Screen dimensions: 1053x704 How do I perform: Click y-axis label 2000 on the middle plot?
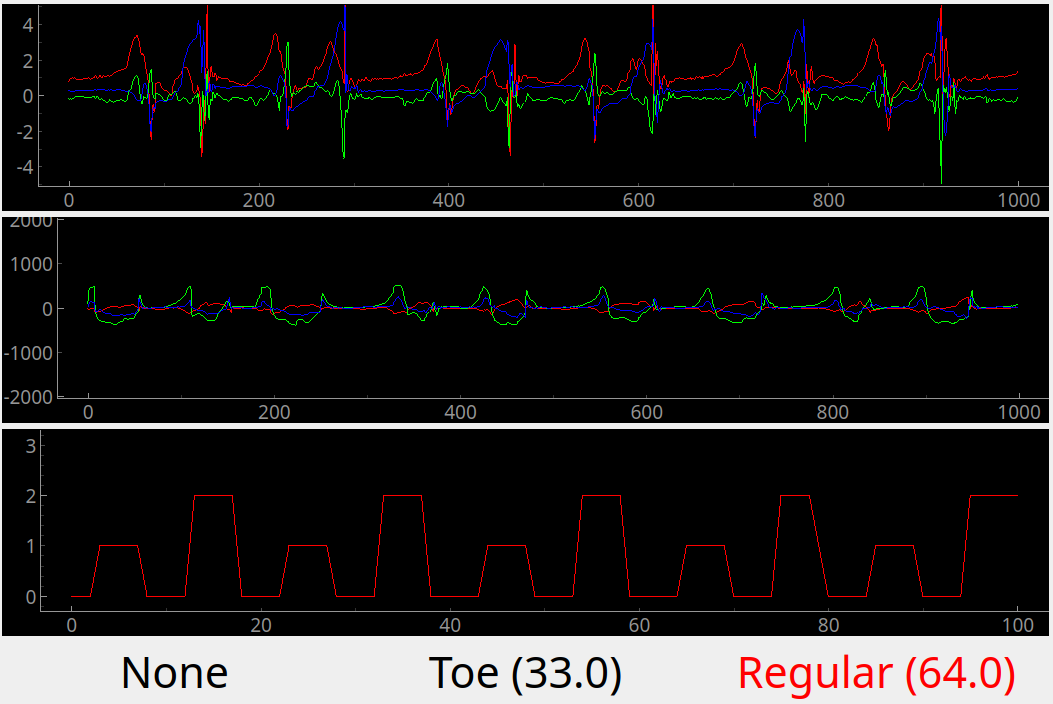click(x=29, y=221)
